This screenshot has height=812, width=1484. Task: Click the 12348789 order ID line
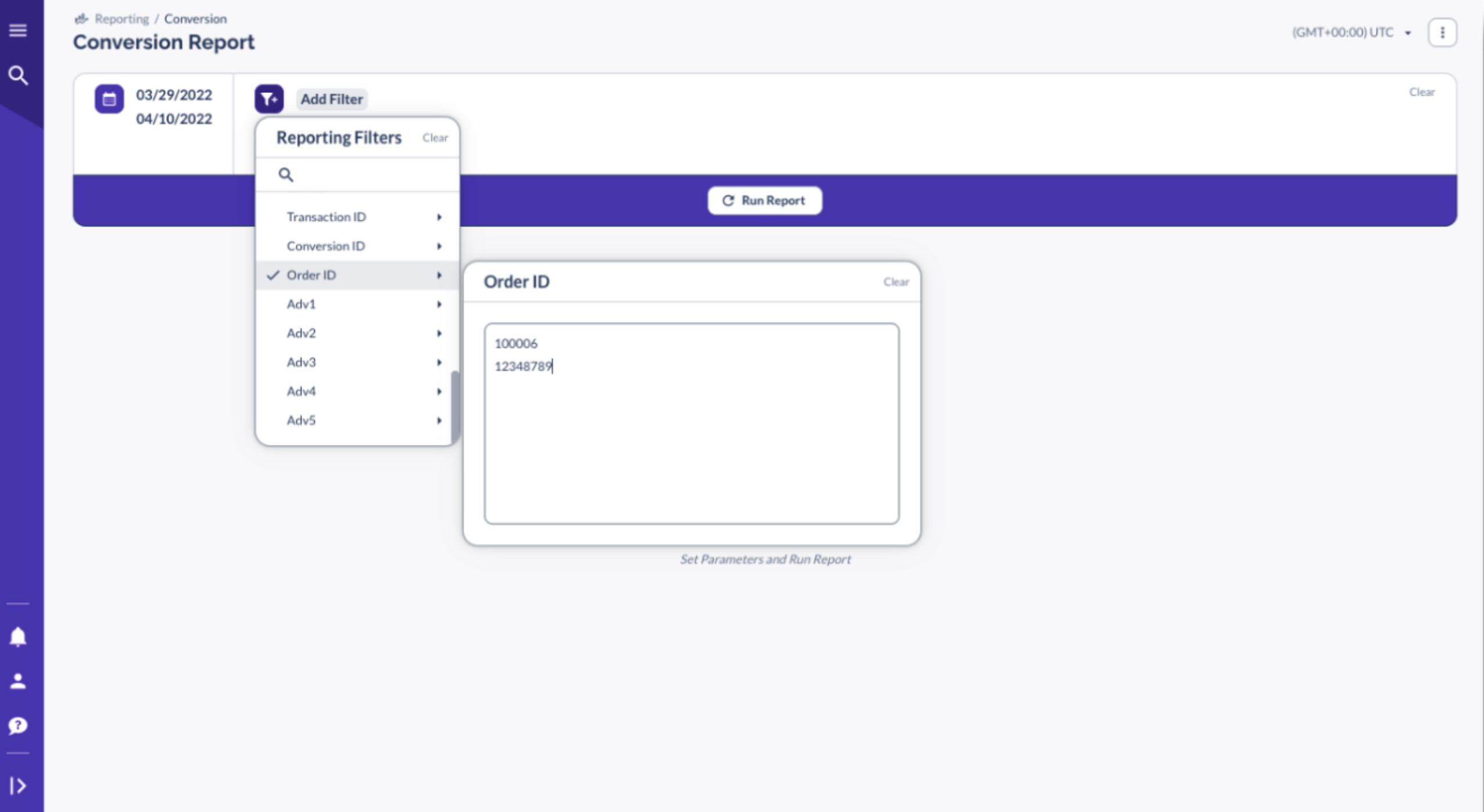tap(523, 367)
